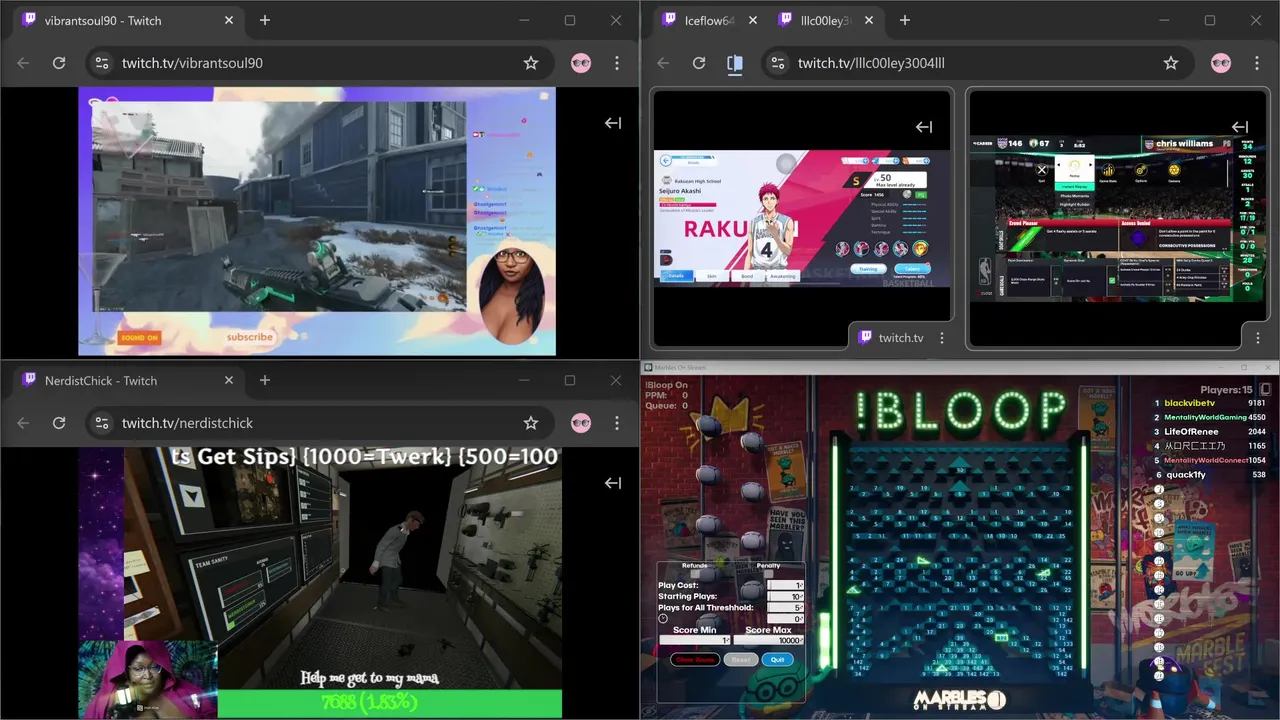Click the clock icon in Marbles settings
Viewport: 1280px width, 720px height.
click(x=663, y=619)
